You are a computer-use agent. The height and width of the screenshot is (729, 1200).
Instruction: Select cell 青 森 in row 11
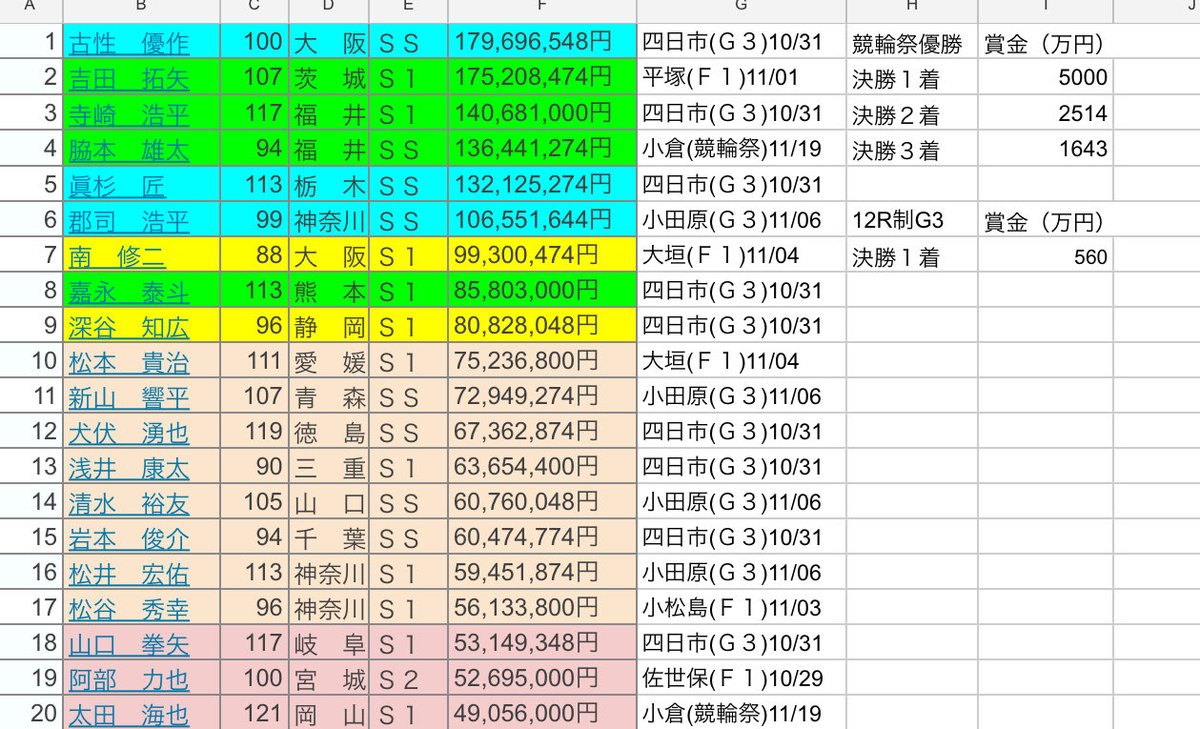point(328,397)
